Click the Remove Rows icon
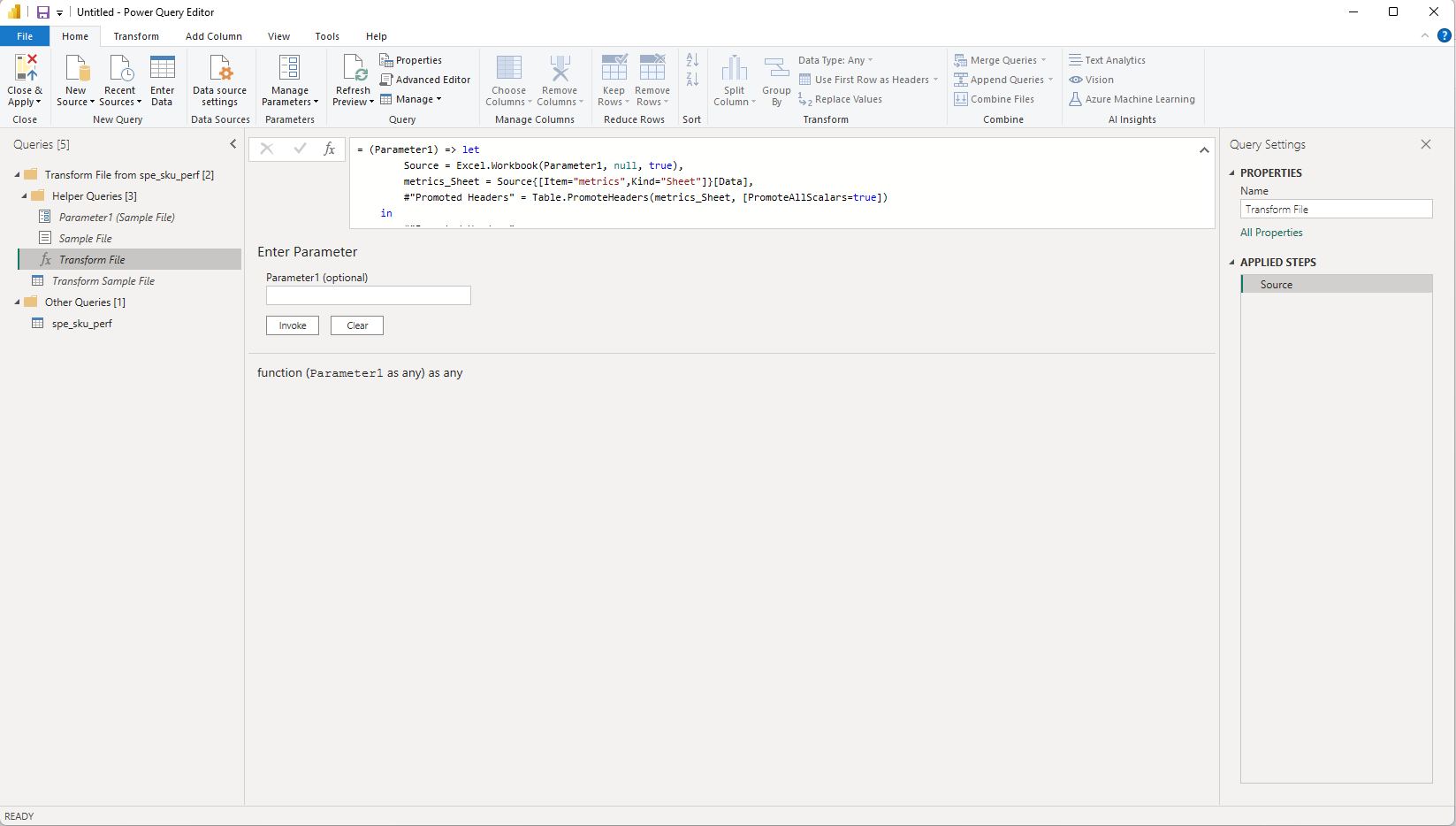The image size is (1456, 826). [x=652, y=68]
